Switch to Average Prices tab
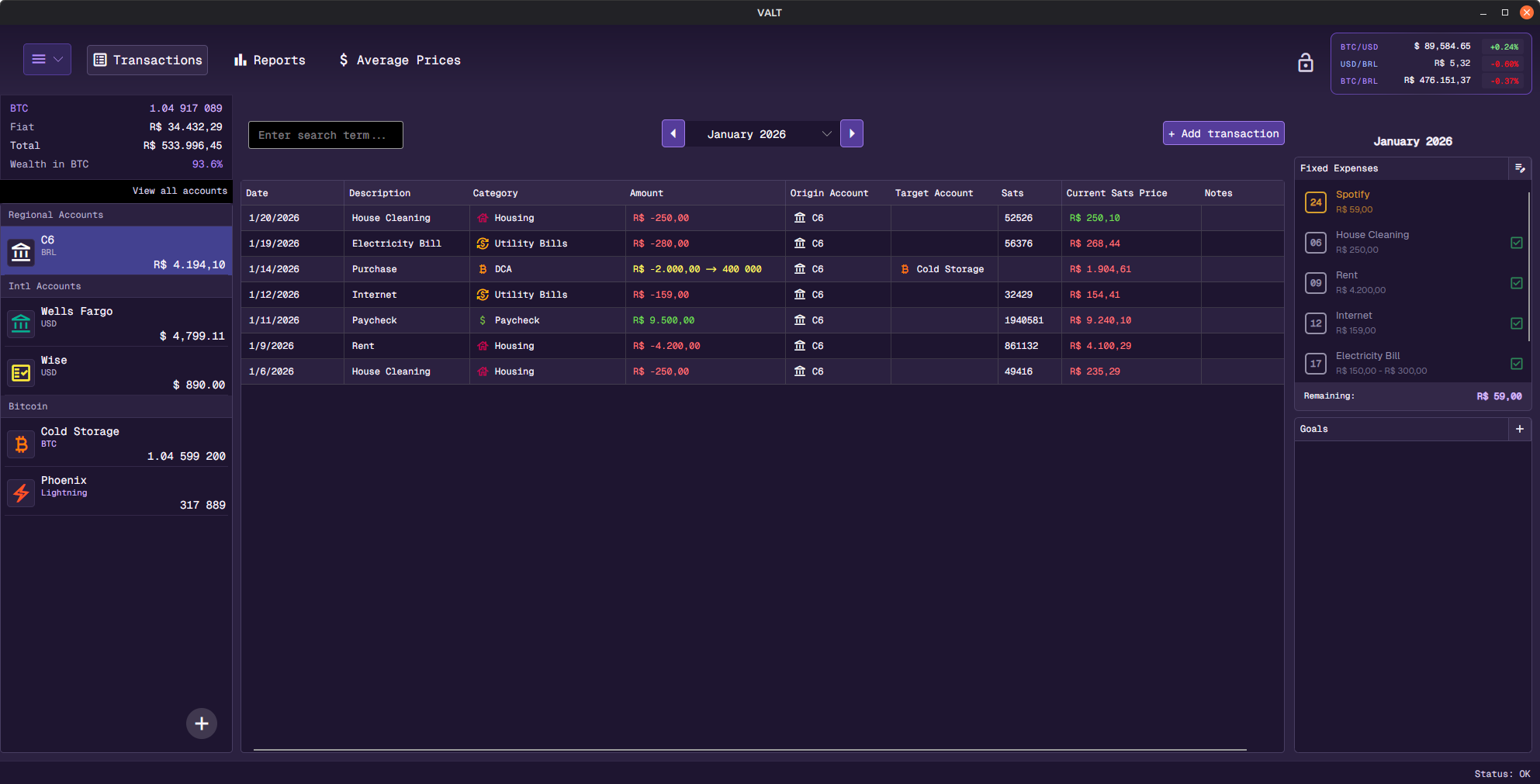 [x=400, y=60]
